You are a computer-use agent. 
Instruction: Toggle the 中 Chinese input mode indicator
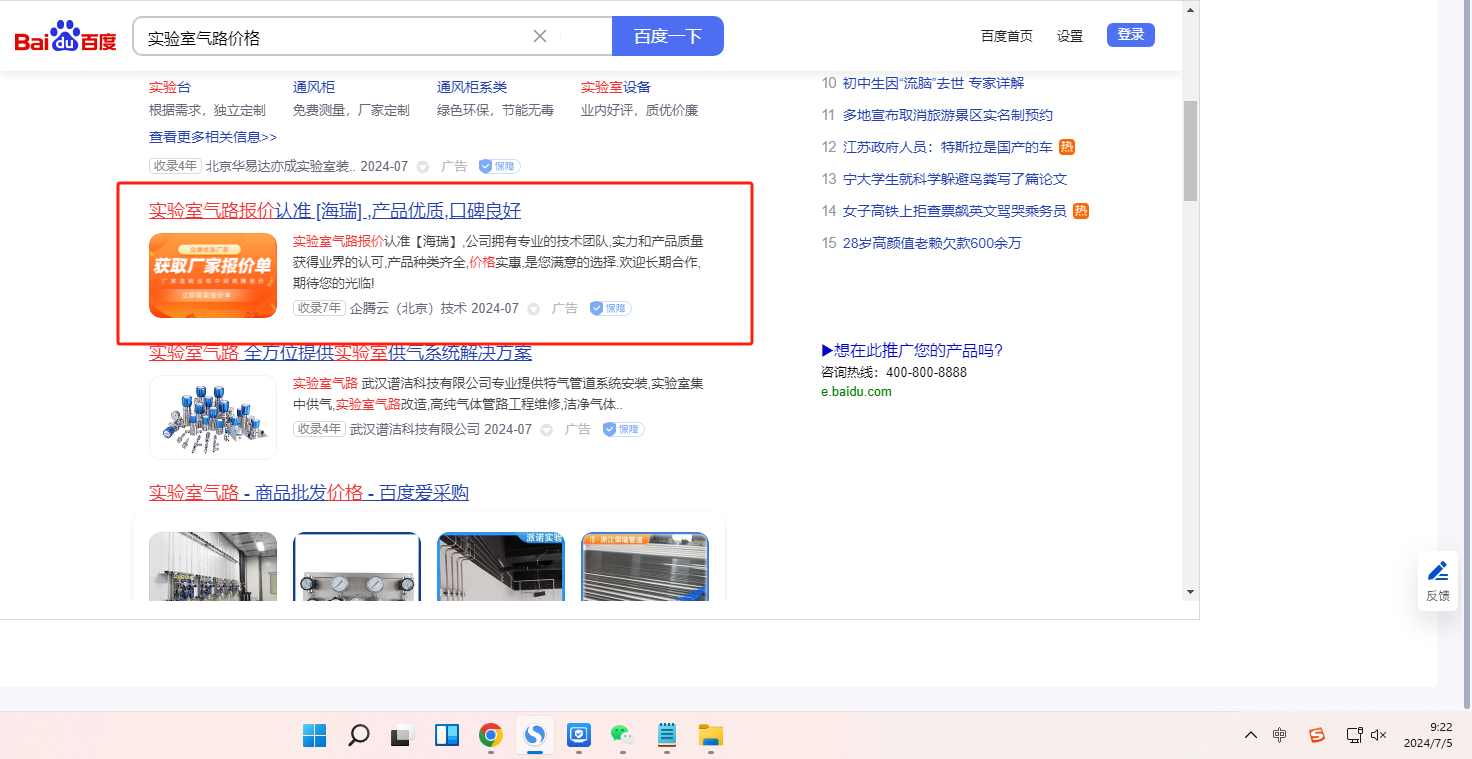1280,735
